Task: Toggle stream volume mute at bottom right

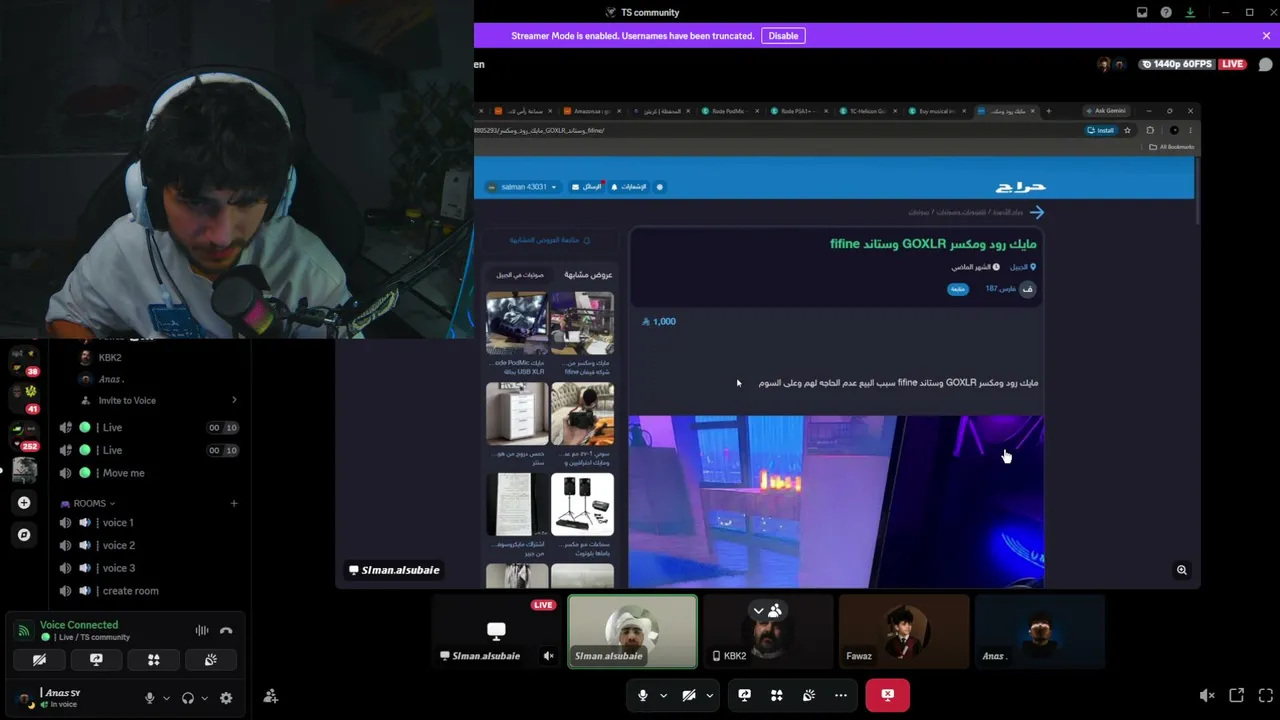Action: tap(1207, 696)
